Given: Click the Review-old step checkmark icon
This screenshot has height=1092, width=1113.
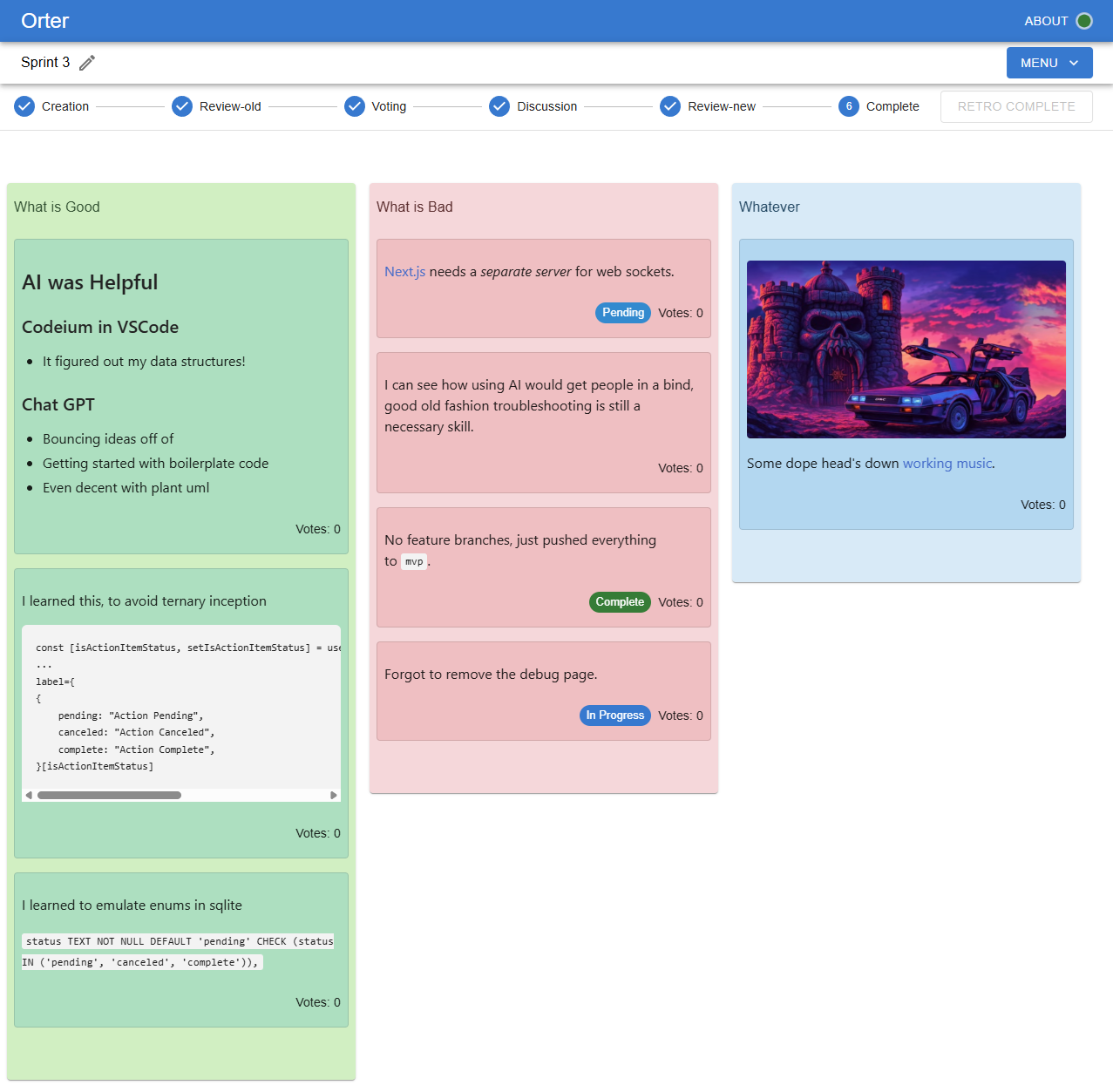Looking at the screenshot, I should point(181,106).
